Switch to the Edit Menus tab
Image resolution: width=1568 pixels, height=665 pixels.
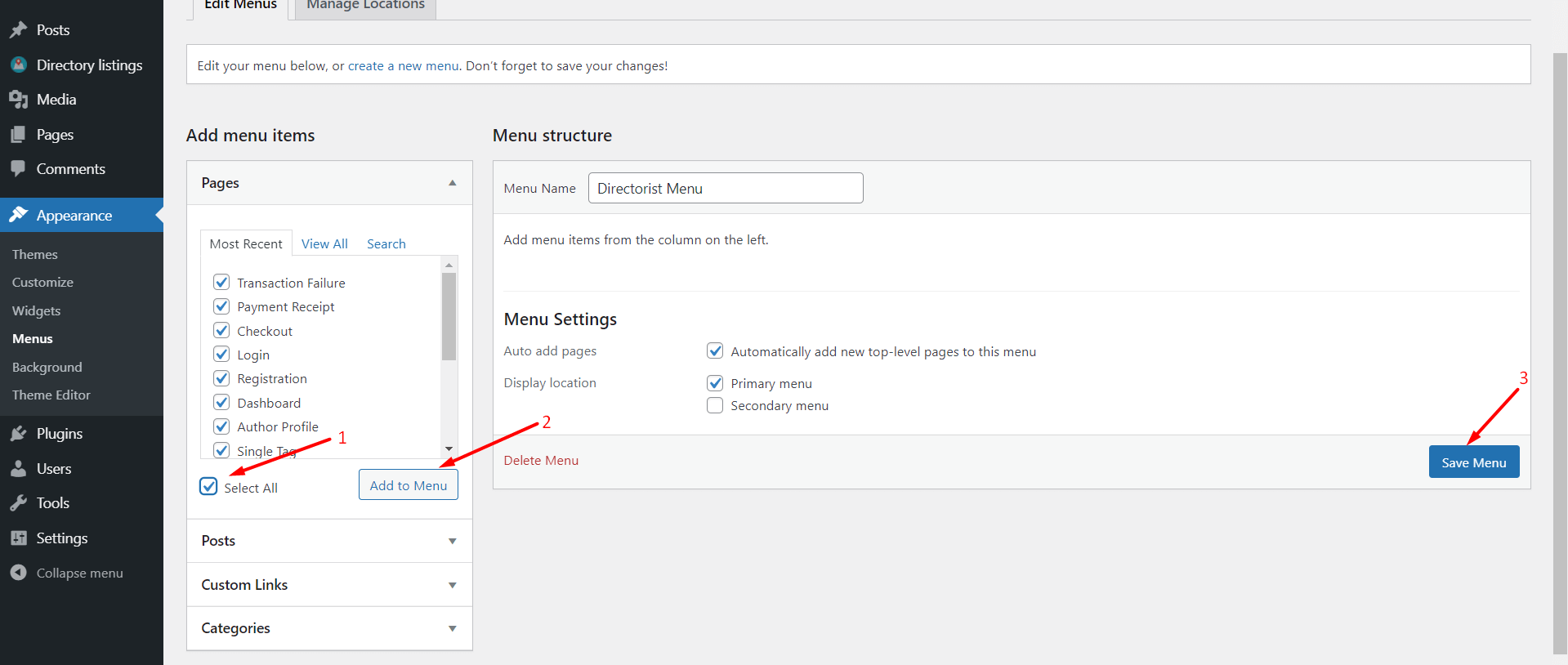click(240, 7)
